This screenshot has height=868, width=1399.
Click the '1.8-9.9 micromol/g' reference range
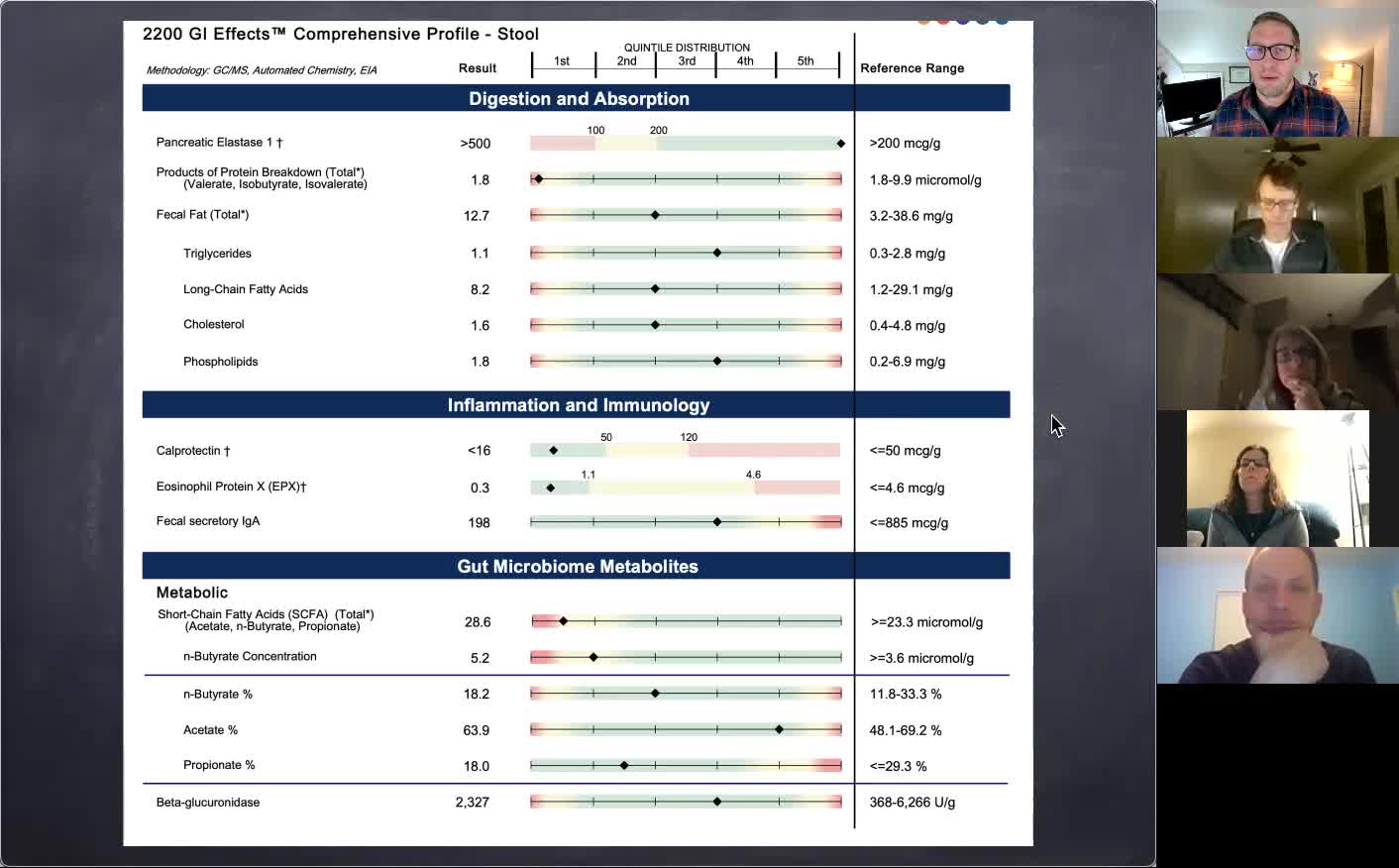click(925, 180)
